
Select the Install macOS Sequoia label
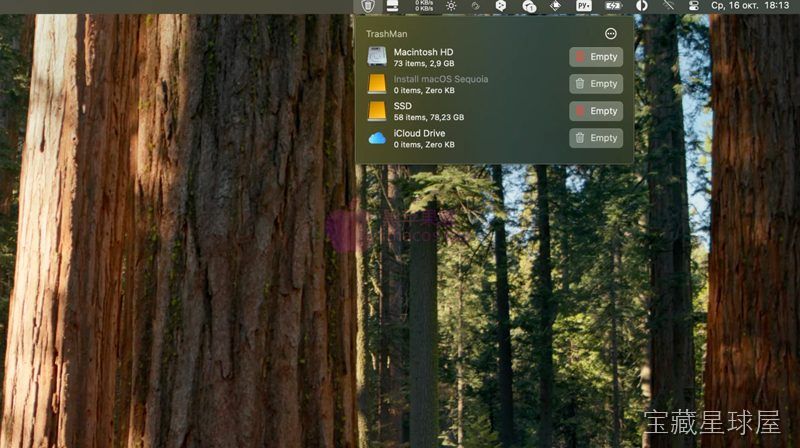pyautogui.click(x=441, y=79)
